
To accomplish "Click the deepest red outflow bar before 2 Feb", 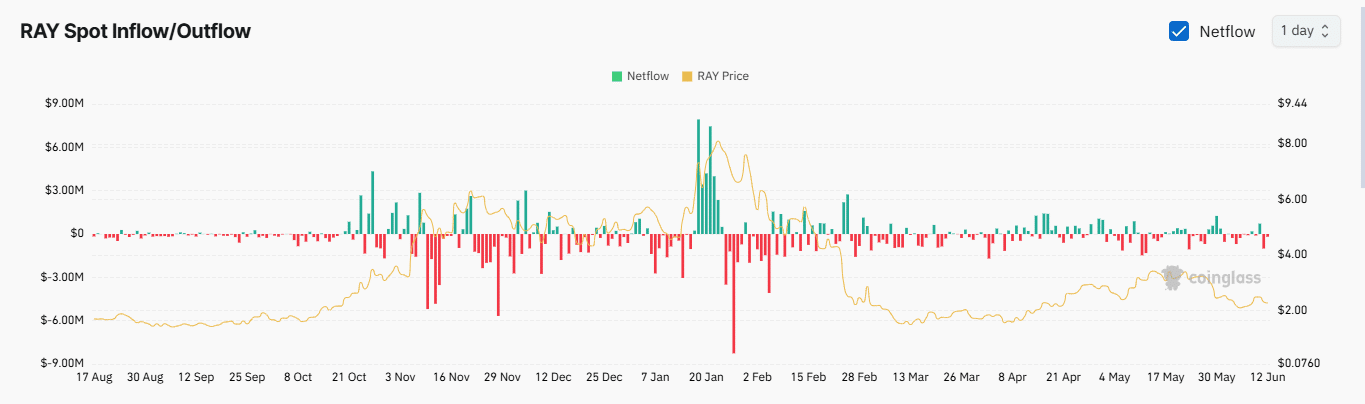I will point(733,293).
